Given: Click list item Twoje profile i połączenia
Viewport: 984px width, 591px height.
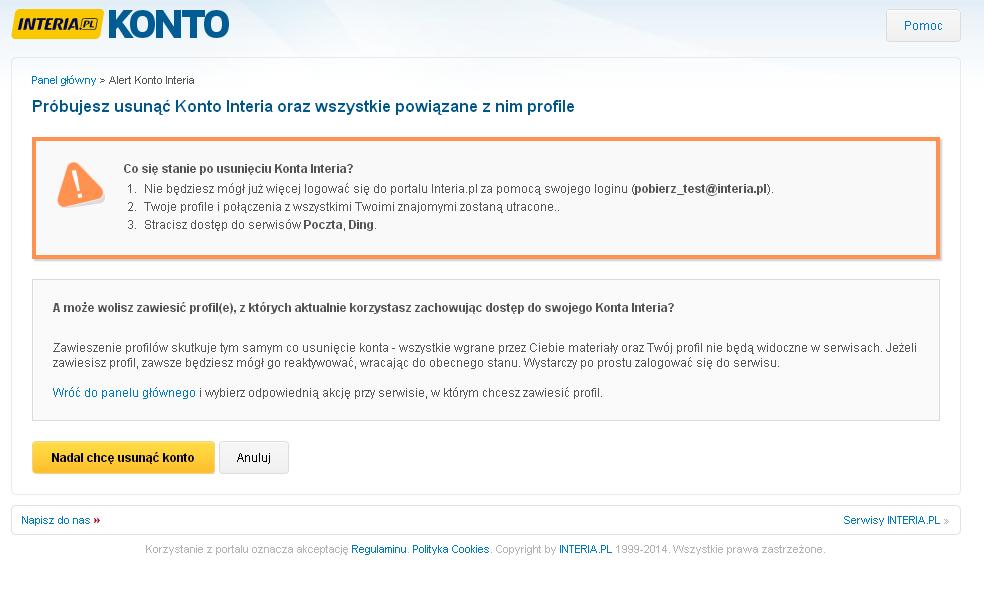Looking at the screenshot, I should pos(351,207).
